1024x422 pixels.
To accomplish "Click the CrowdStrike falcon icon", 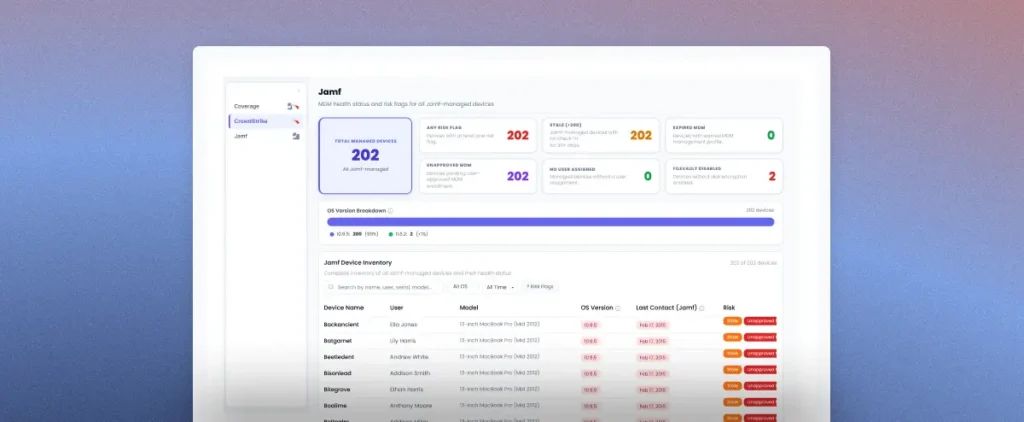I will click(x=296, y=122).
